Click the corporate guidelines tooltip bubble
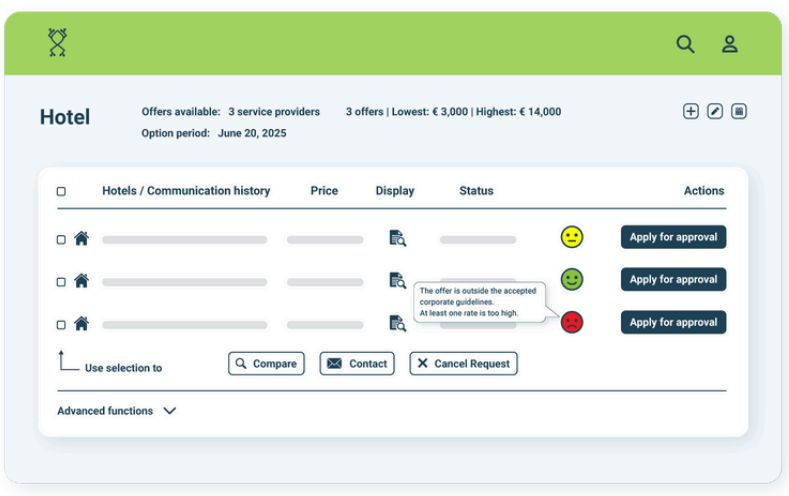This screenshot has width=789, height=496. [480, 302]
